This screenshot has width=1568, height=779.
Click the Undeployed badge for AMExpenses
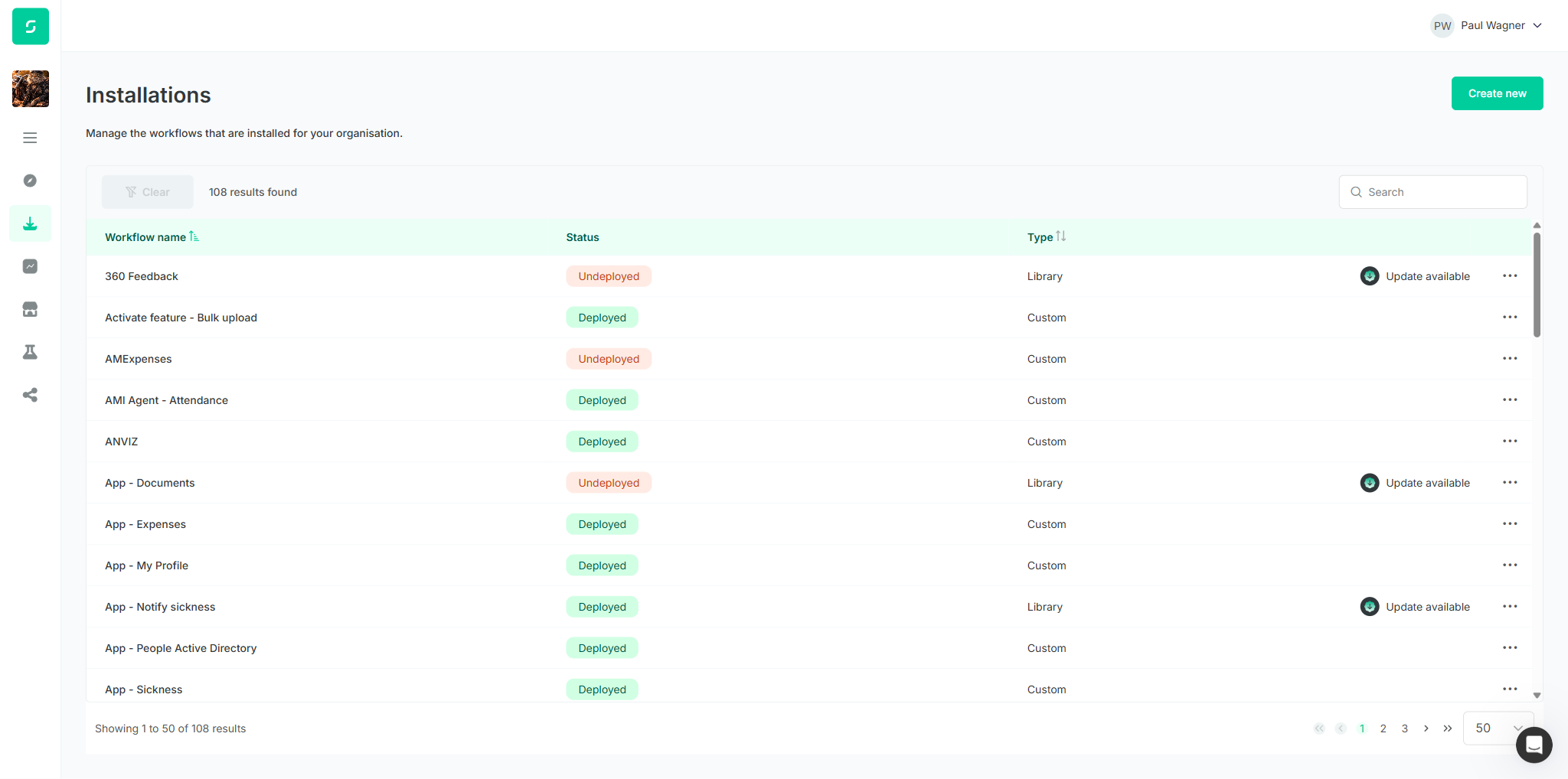click(x=609, y=359)
